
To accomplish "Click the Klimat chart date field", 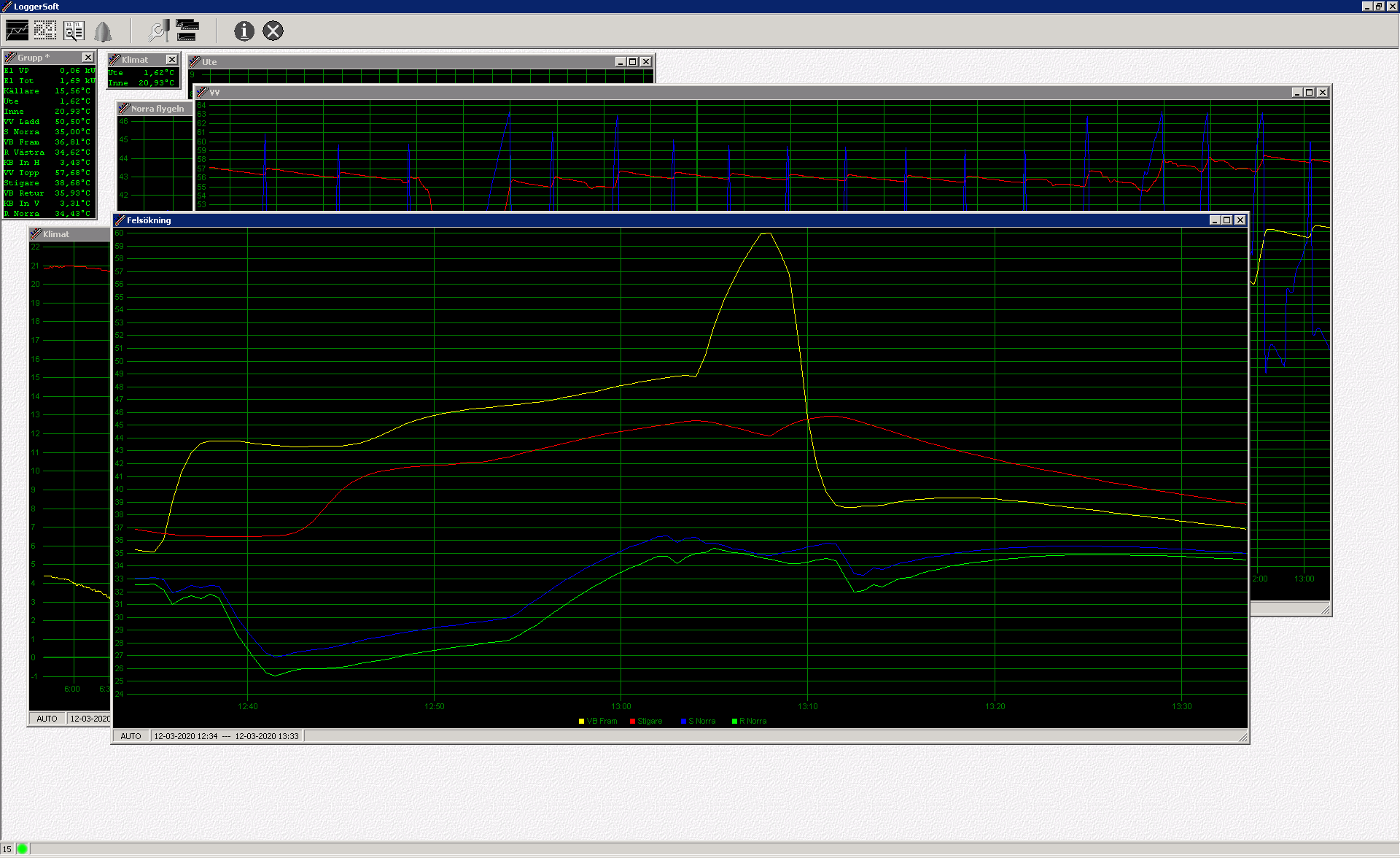I will point(89,719).
